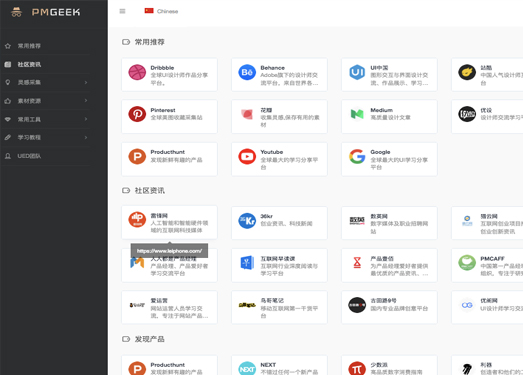
Task: Click the Medium title link
Action: [382, 110]
